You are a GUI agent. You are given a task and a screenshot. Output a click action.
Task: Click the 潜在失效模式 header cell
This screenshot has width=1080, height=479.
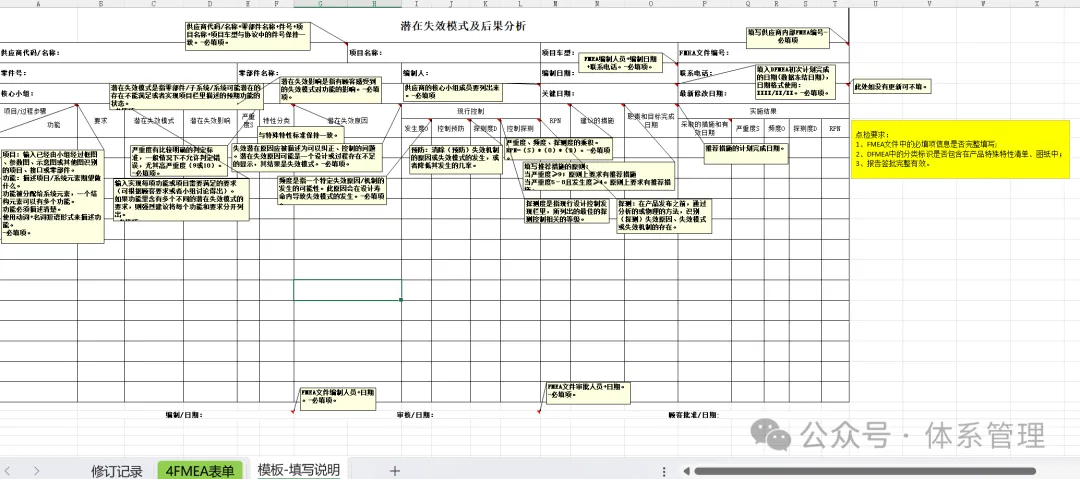pyautogui.click(x=153, y=120)
